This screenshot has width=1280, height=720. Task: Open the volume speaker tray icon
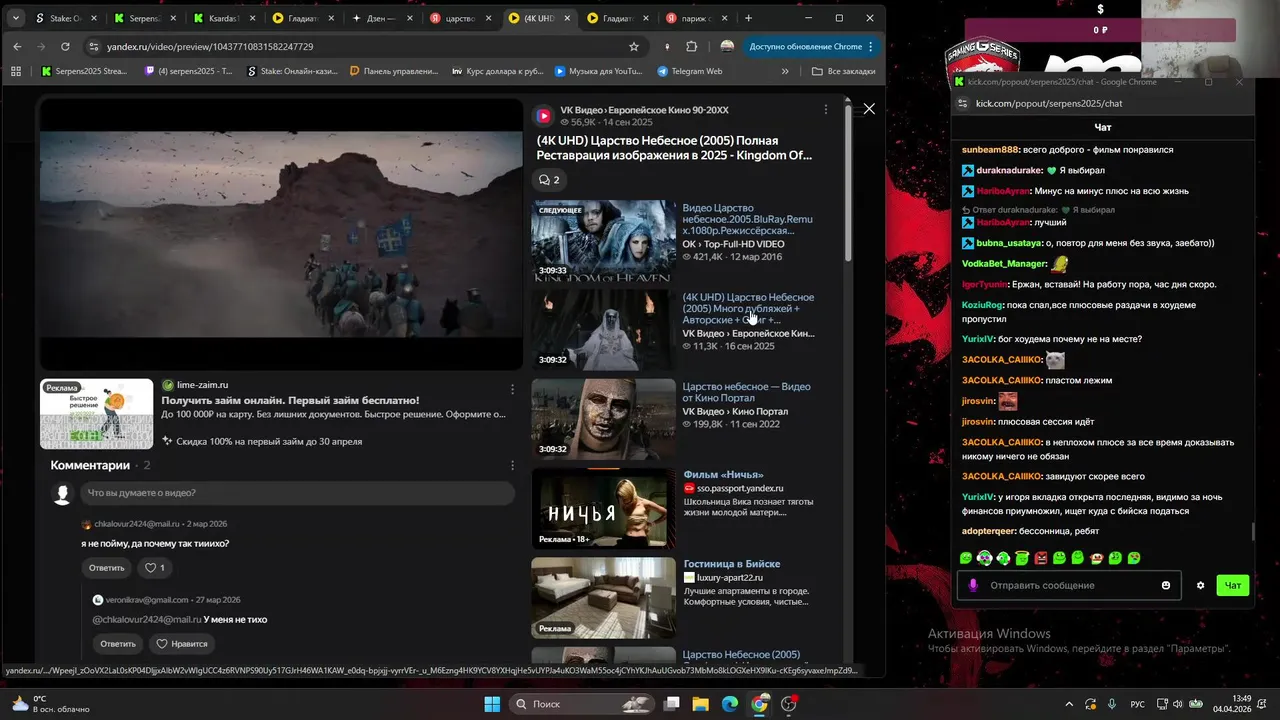[x=1178, y=704]
